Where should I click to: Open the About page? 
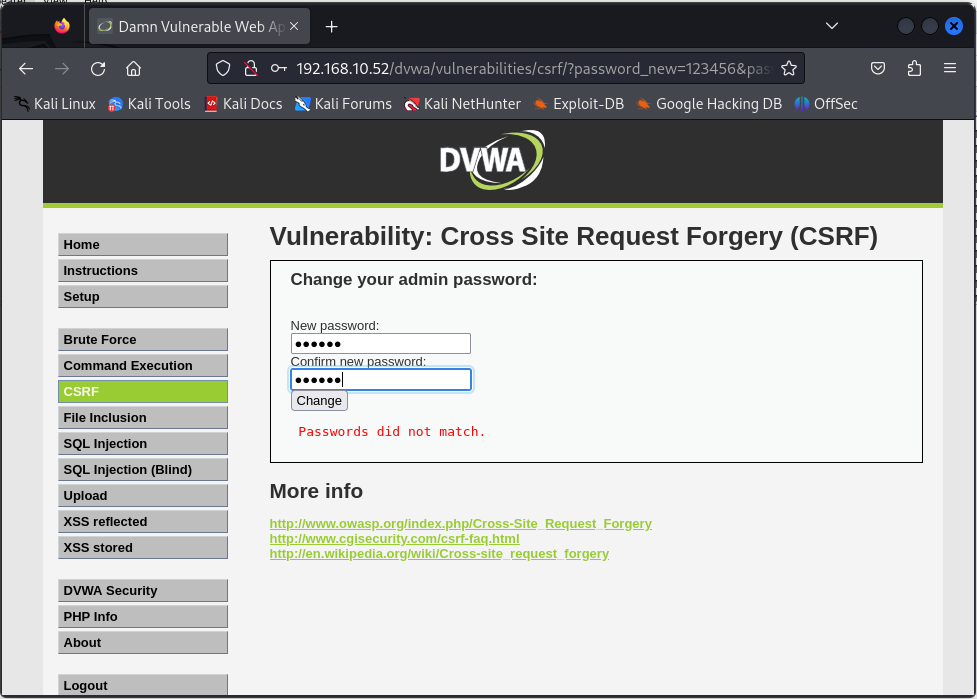(x=143, y=643)
